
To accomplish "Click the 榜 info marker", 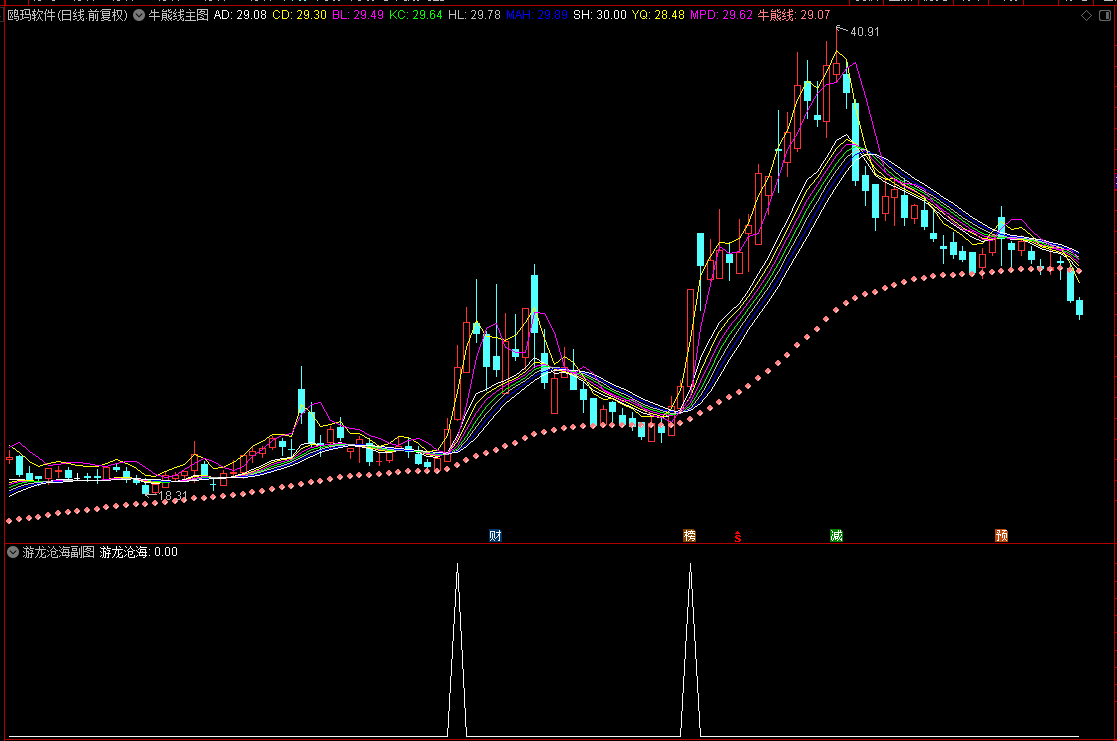I will click(x=689, y=535).
